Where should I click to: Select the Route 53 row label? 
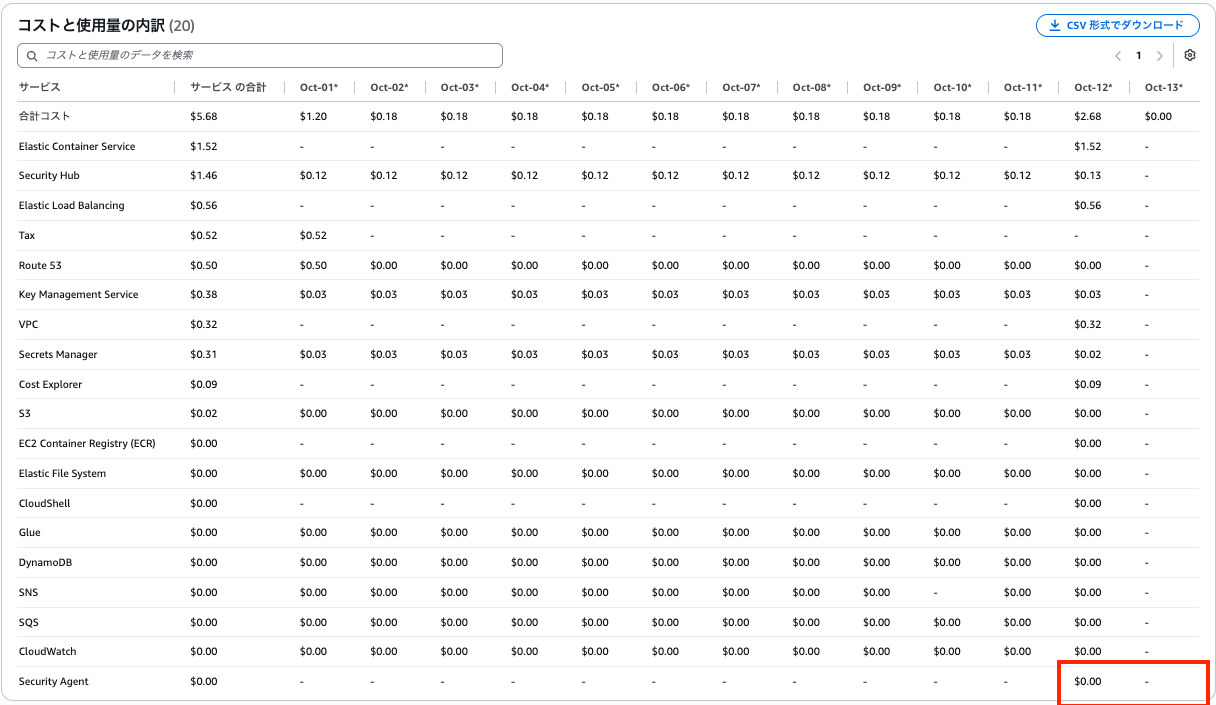pos(40,265)
